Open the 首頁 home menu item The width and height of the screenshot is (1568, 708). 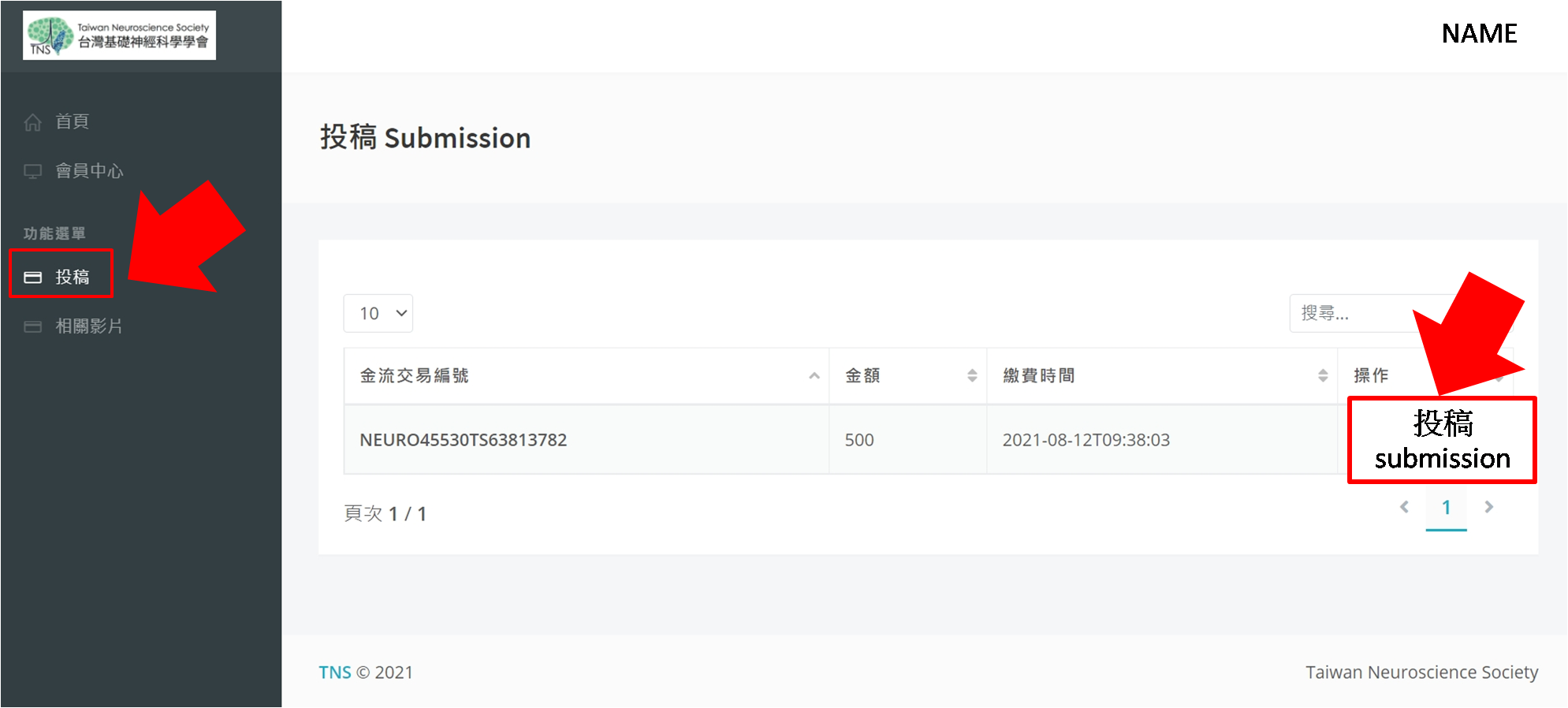[73, 121]
